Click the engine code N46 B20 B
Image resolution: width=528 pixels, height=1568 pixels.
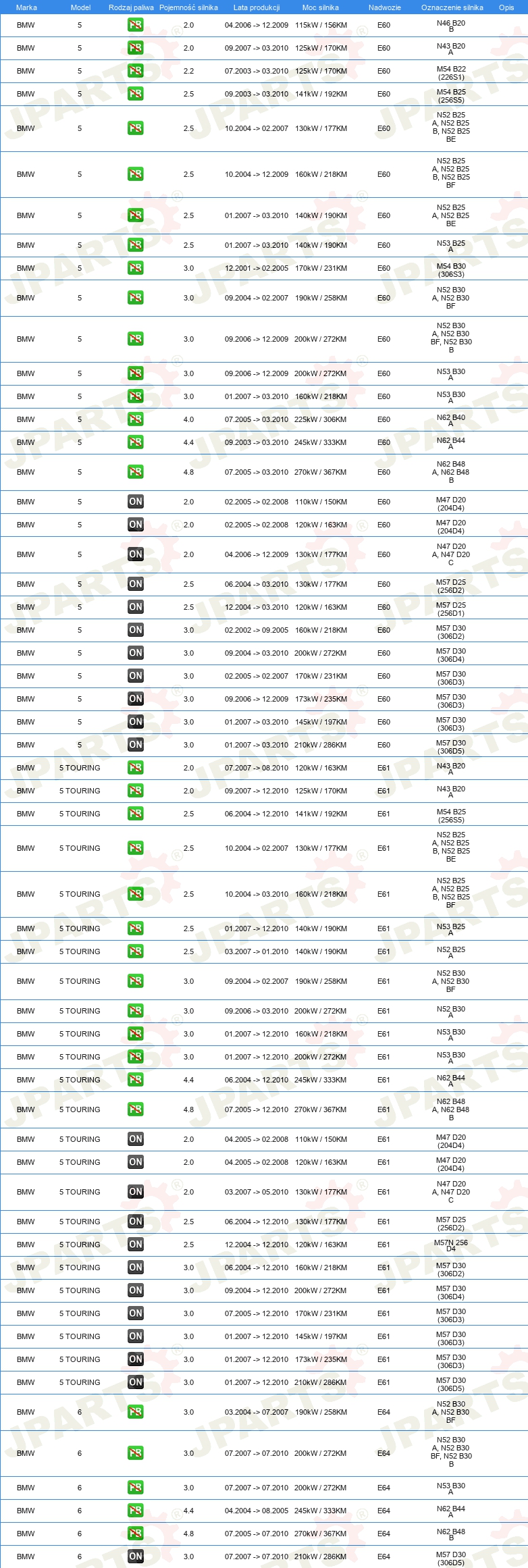click(x=451, y=26)
